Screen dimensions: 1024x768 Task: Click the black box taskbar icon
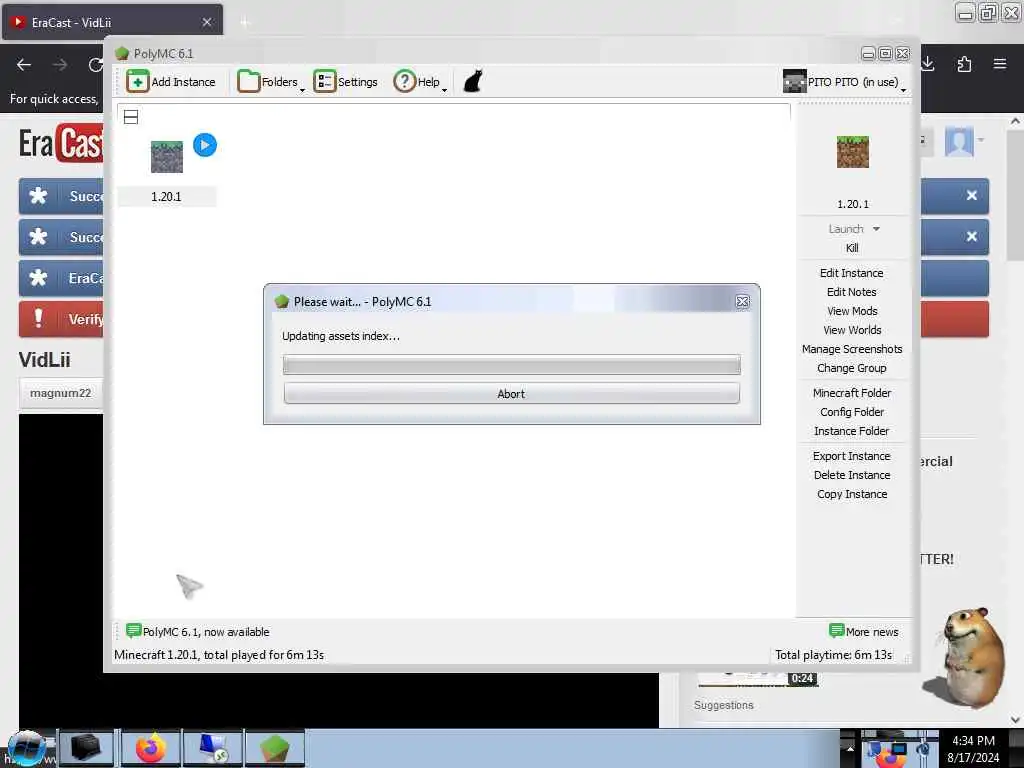pyautogui.click(x=86, y=748)
